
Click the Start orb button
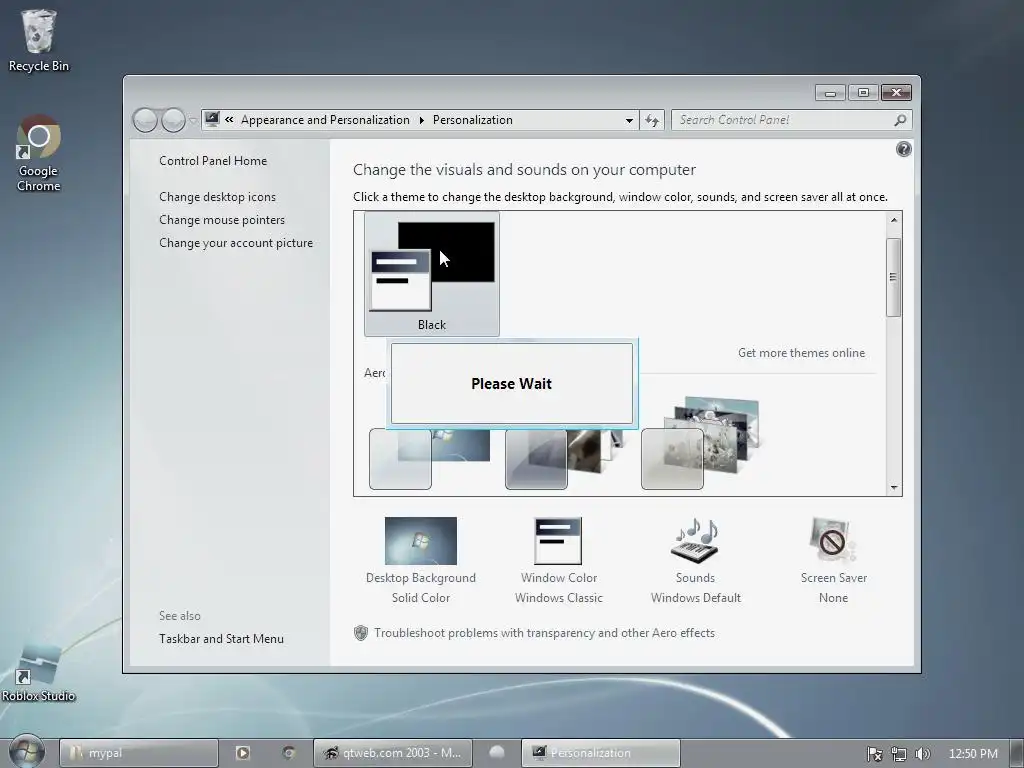click(27, 752)
